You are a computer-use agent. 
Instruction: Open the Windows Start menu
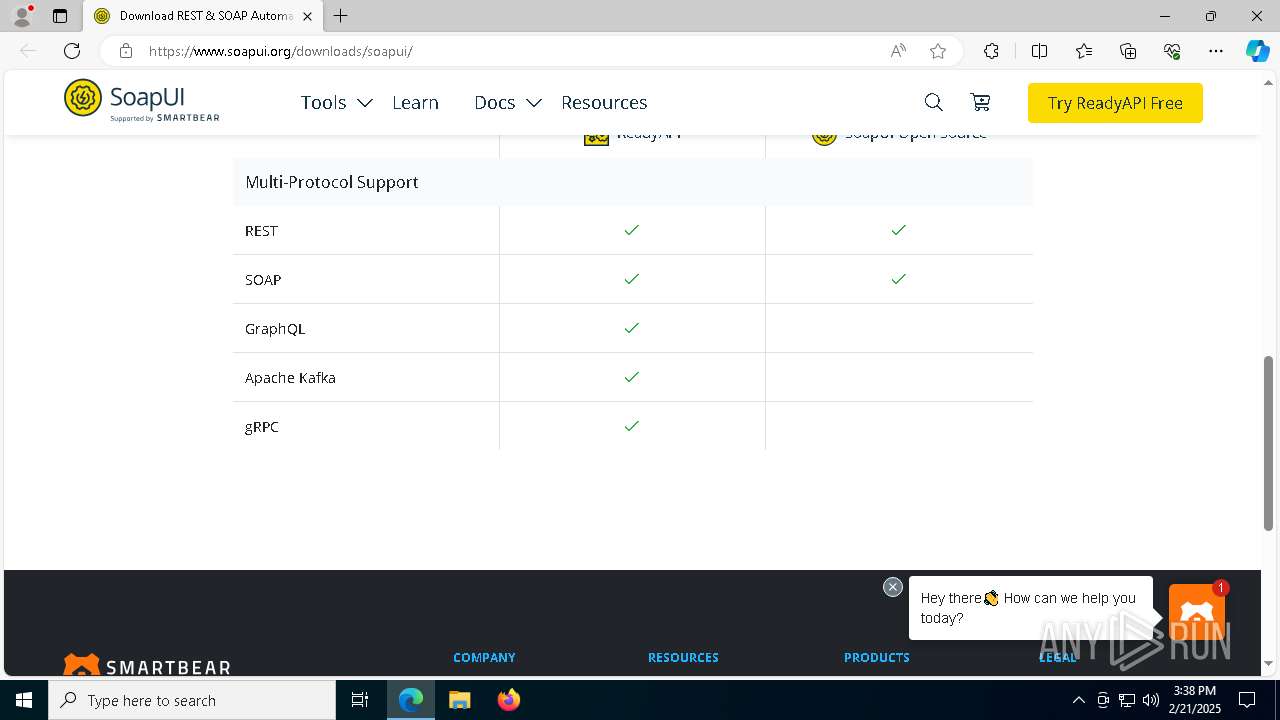pos(24,700)
